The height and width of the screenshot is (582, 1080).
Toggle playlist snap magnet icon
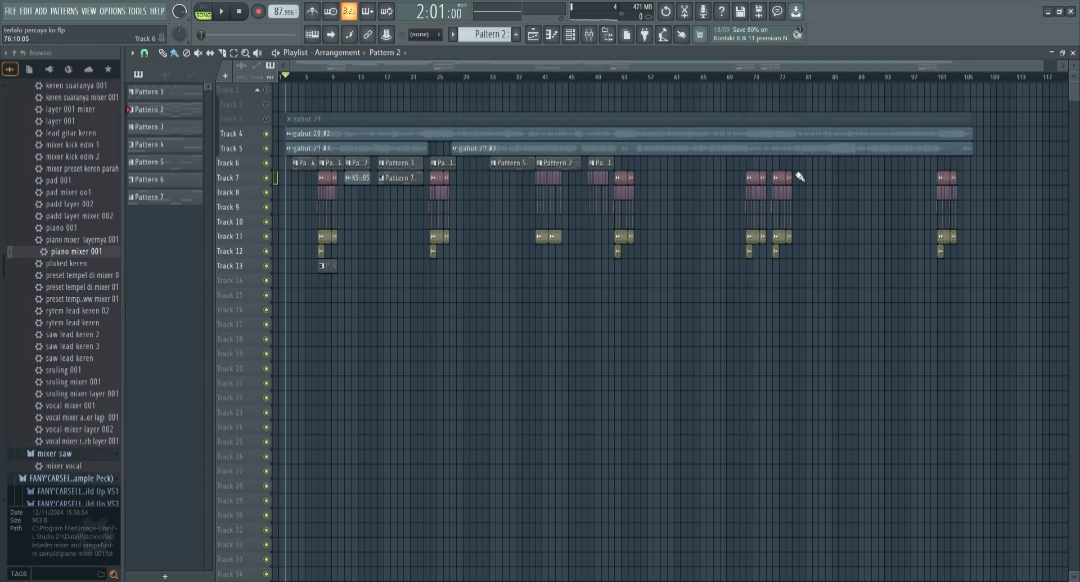[144, 53]
